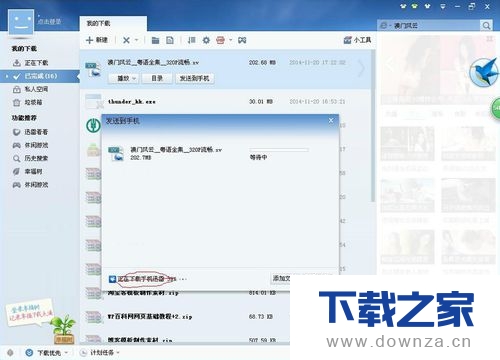Click the third icon in title bar group

point(427,6)
